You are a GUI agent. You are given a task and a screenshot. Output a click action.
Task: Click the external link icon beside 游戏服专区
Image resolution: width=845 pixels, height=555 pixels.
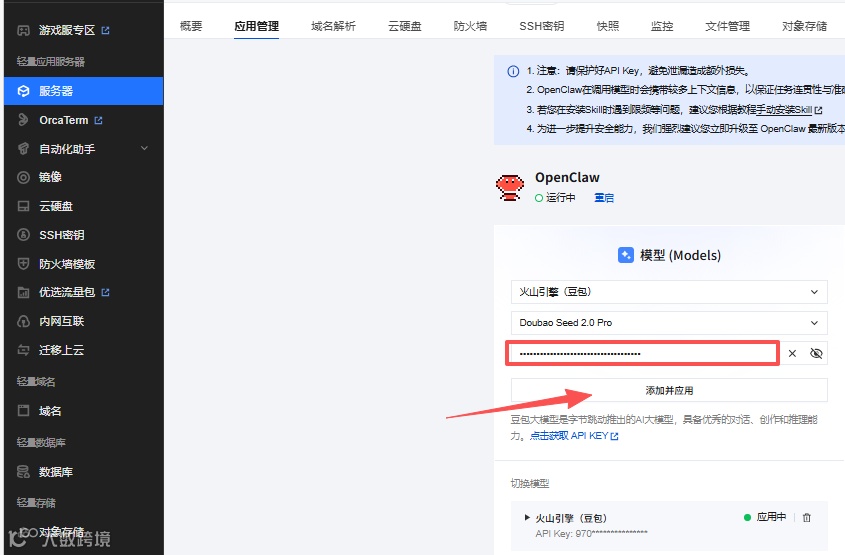pyautogui.click(x=106, y=30)
